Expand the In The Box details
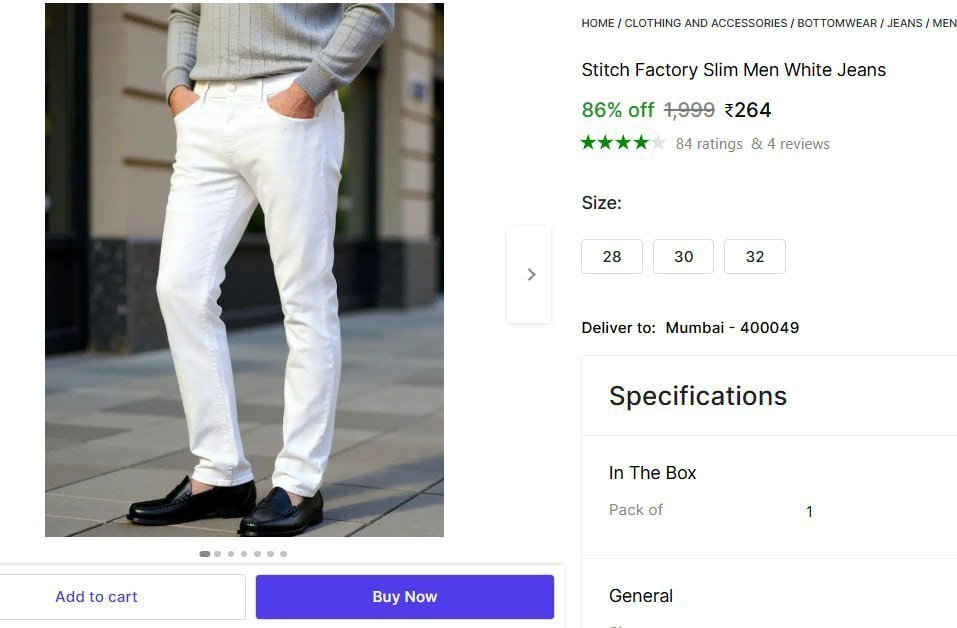The height and width of the screenshot is (628, 957). pos(652,472)
